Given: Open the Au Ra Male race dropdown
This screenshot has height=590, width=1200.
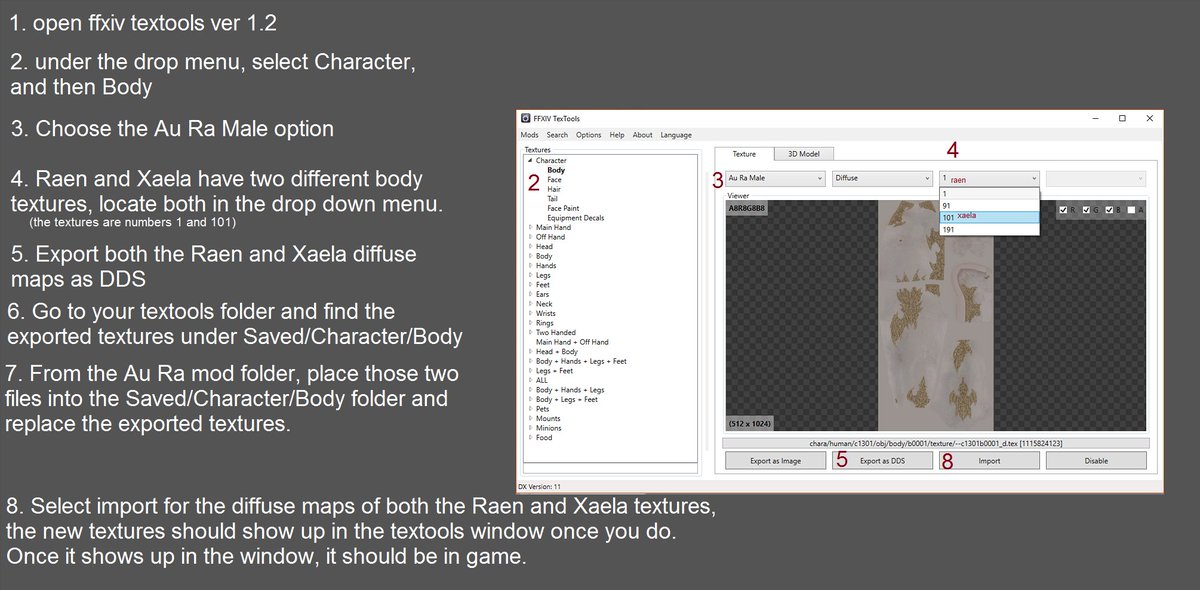Looking at the screenshot, I should 774,178.
